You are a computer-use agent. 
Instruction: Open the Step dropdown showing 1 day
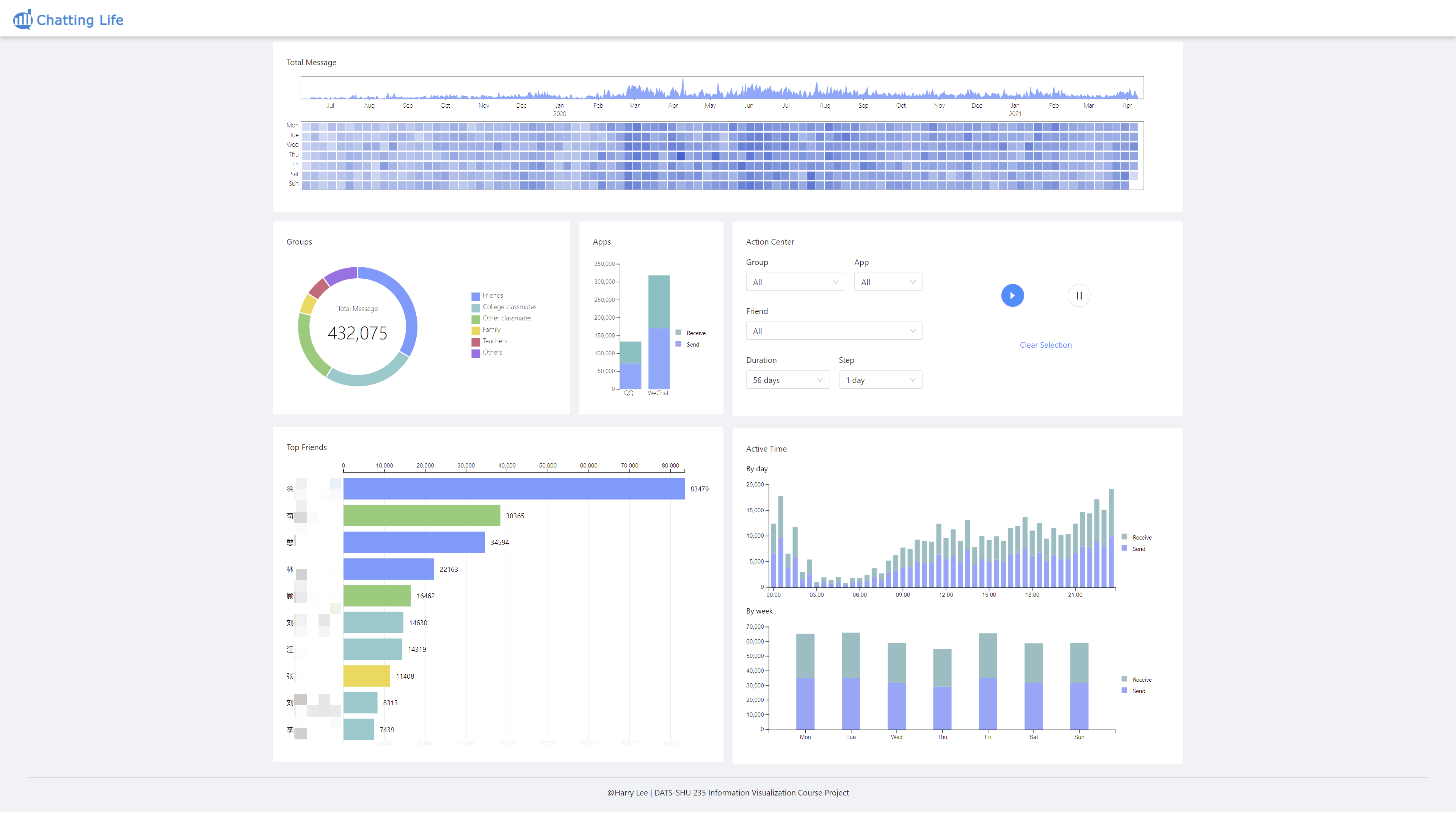880,379
